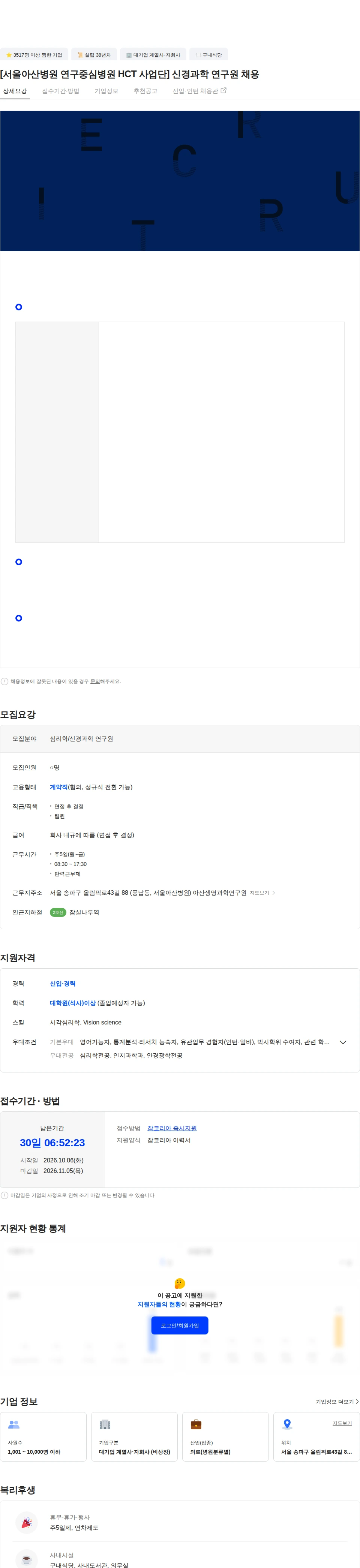Click the 로그인/회원가입 button
The image size is (360, 1568).
pyautogui.click(x=180, y=1326)
